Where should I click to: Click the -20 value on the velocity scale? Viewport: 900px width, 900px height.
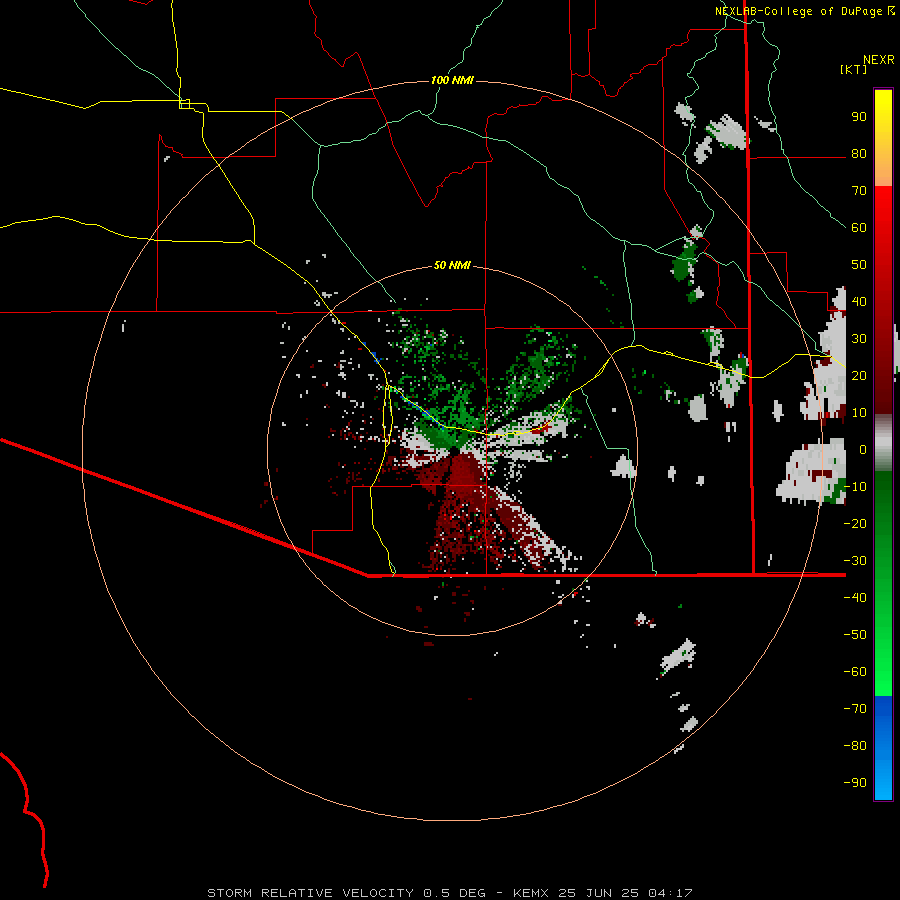tap(855, 524)
